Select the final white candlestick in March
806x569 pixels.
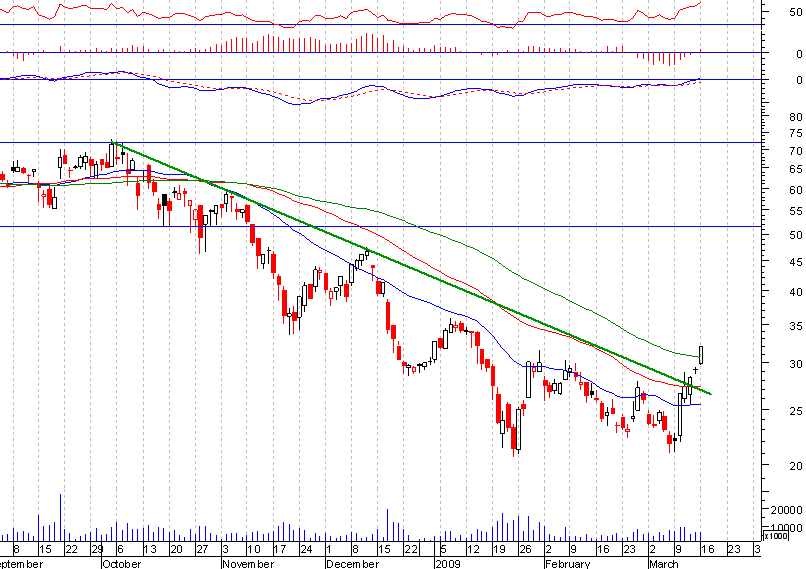(701, 355)
